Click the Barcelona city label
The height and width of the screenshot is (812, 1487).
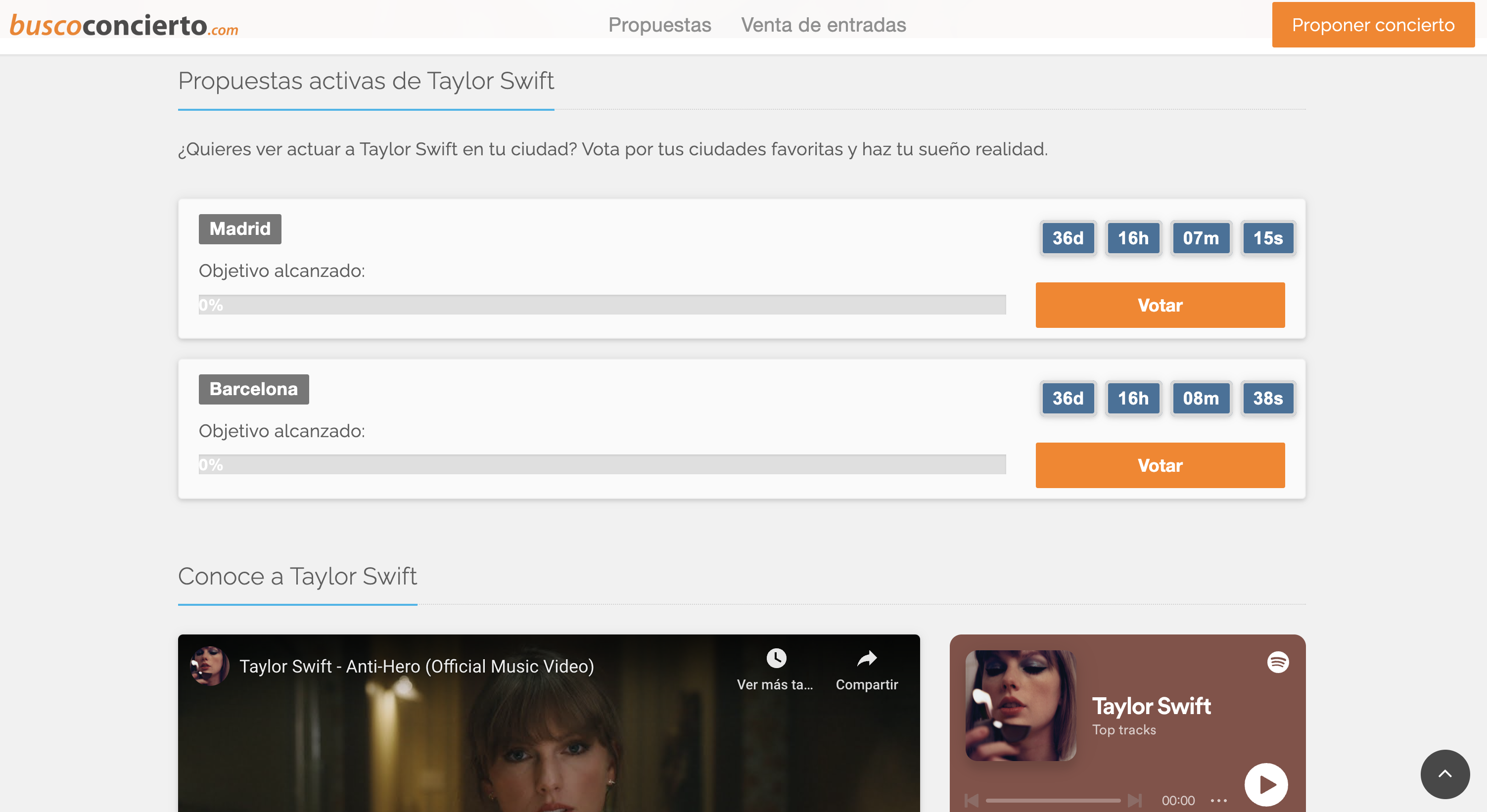(x=253, y=390)
